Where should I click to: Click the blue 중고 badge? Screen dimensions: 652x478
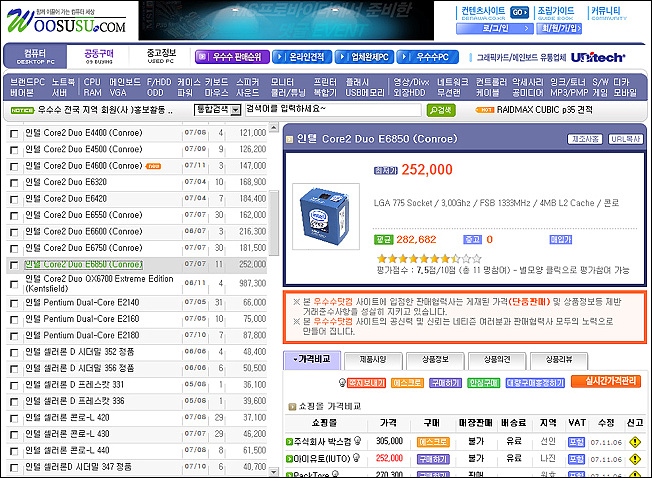(472, 240)
